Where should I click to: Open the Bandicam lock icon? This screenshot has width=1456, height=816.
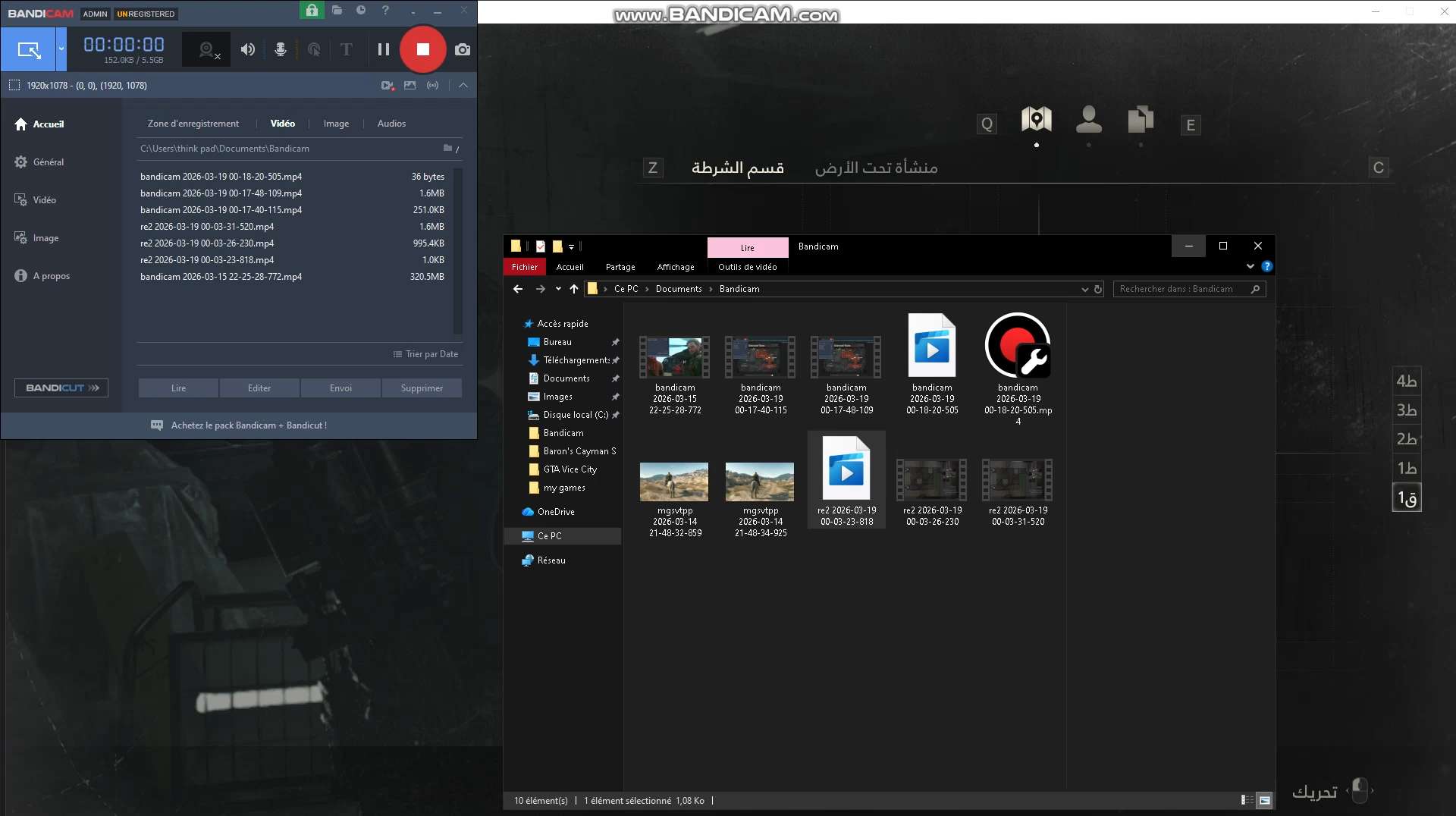312,11
